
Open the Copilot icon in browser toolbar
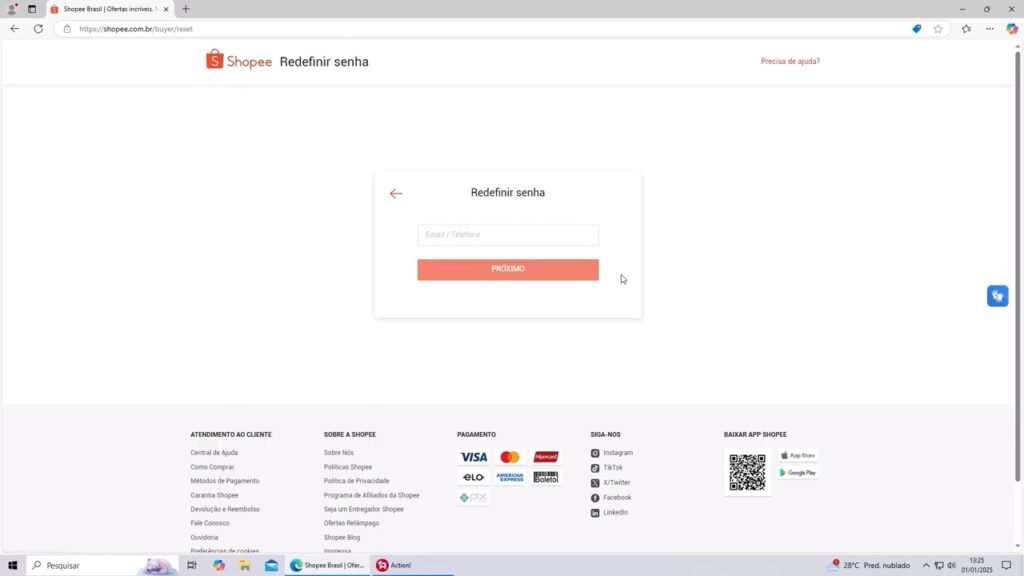pyautogui.click(x=1012, y=29)
